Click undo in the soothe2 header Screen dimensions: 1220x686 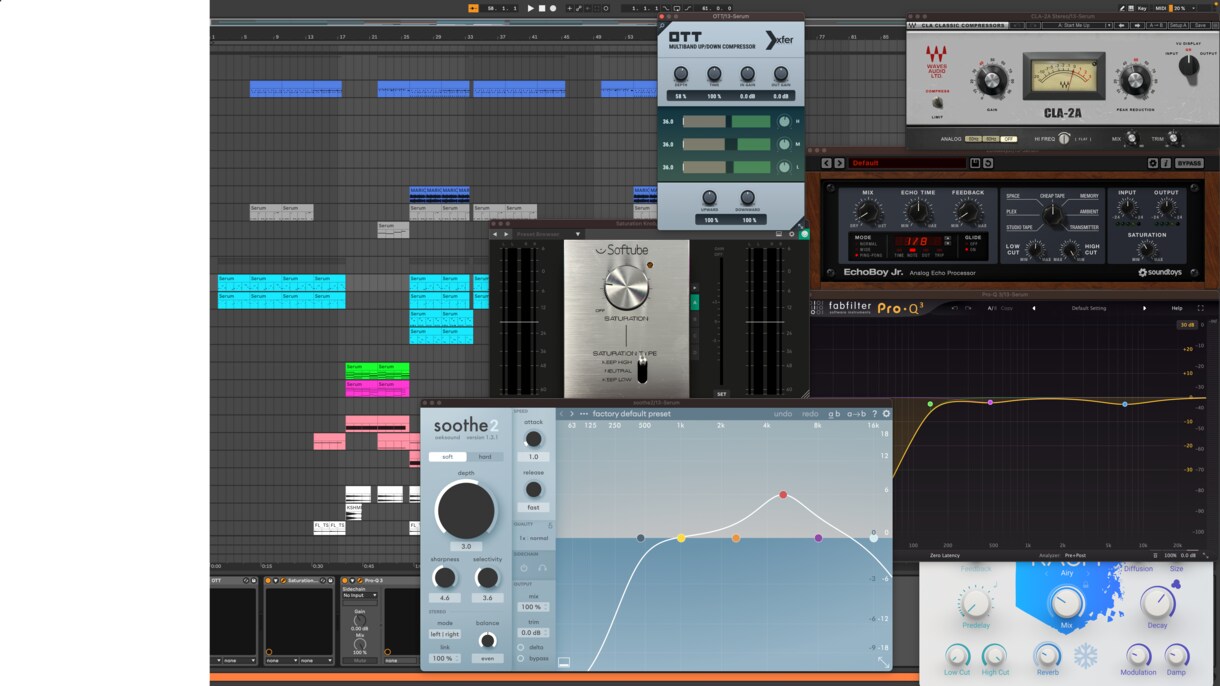pyautogui.click(x=783, y=414)
